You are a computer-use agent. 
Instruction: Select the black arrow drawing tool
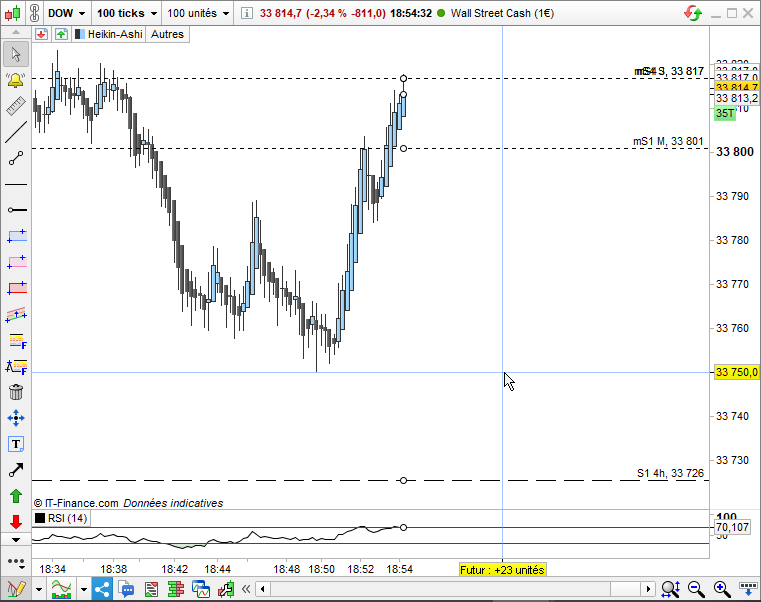pyautogui.click(x=16, y=470)
